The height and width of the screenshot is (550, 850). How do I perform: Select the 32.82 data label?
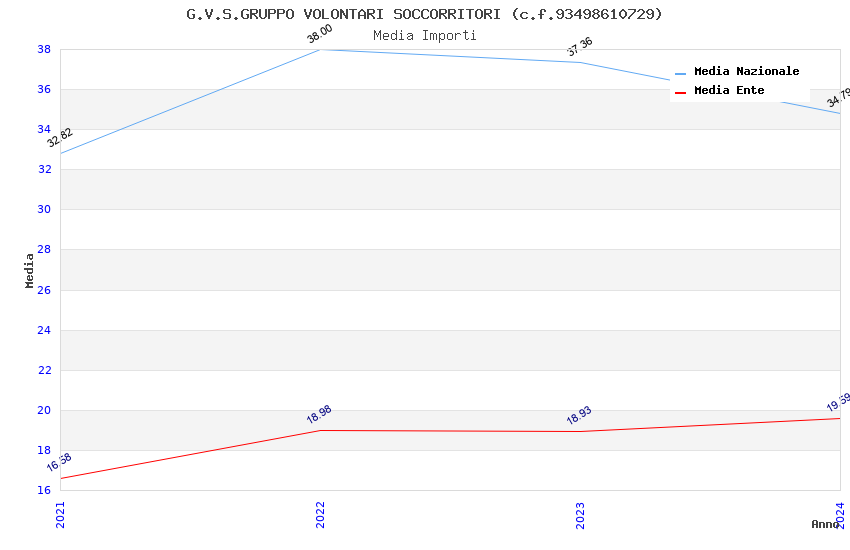(x=60, y=138)
